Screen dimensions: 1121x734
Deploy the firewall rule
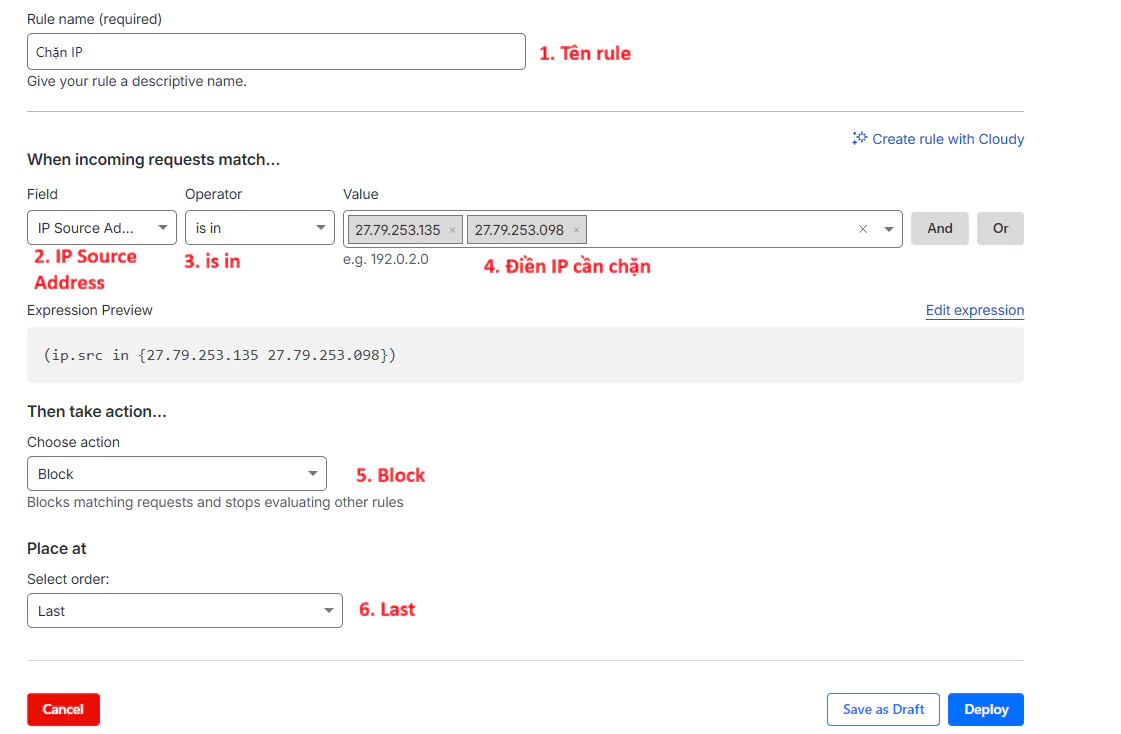pos(985,709)
